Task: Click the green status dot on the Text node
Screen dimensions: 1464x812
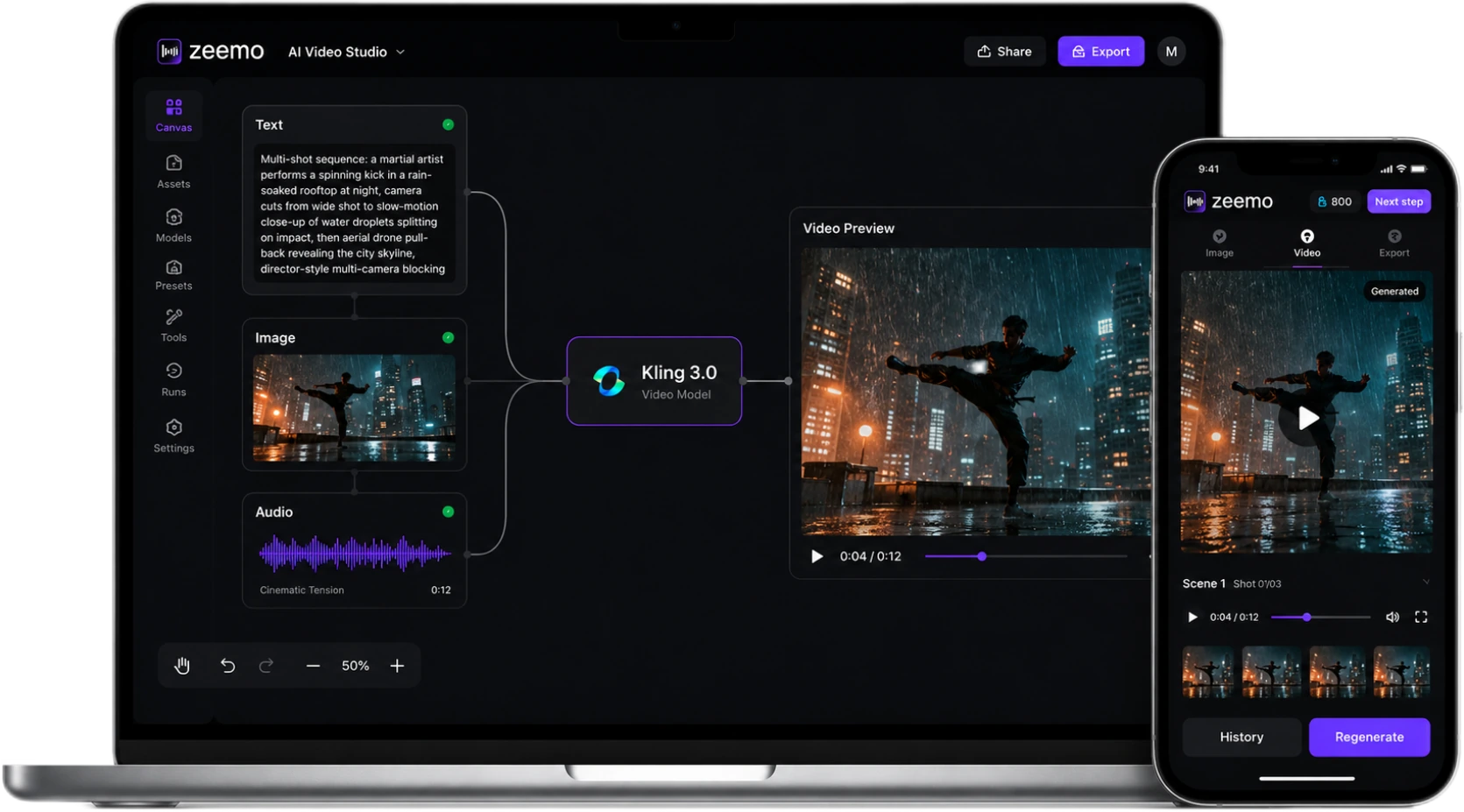Action: tap(449, 124)
